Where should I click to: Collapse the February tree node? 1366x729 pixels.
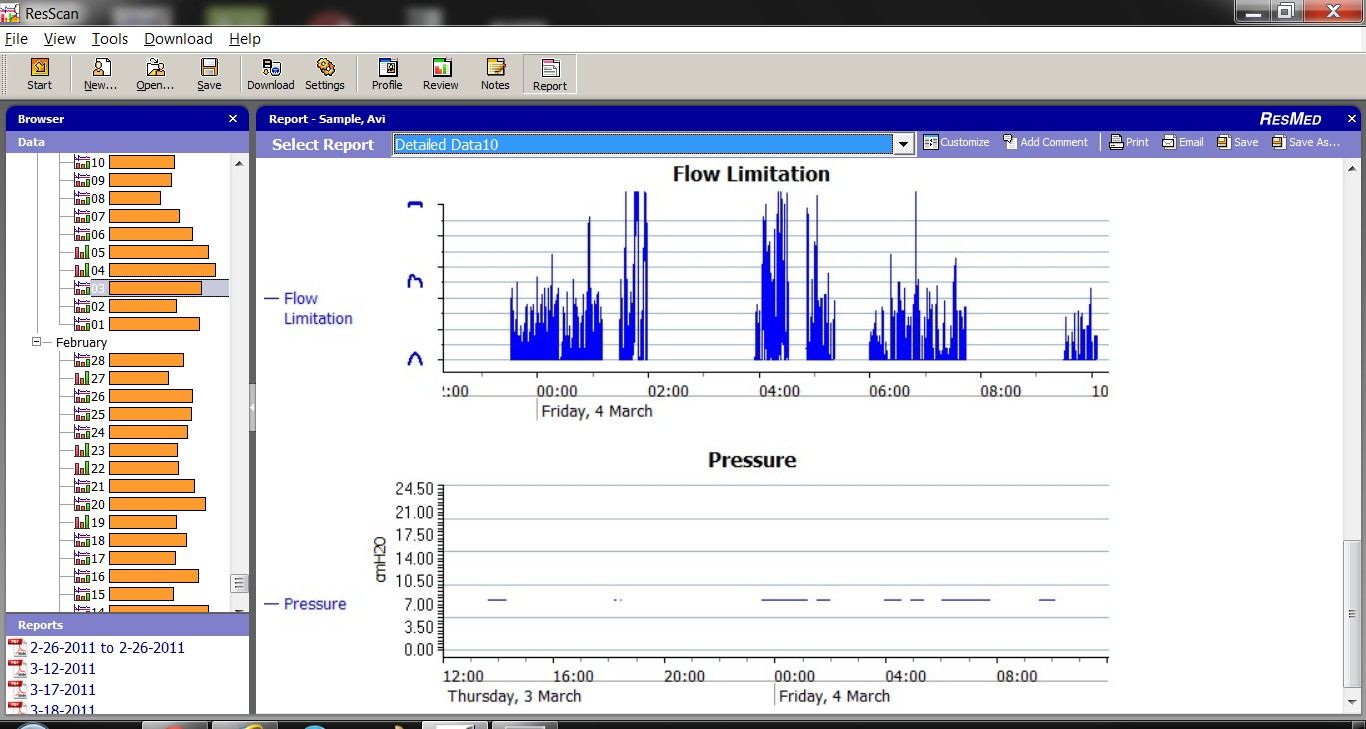(x=37, y=342)
